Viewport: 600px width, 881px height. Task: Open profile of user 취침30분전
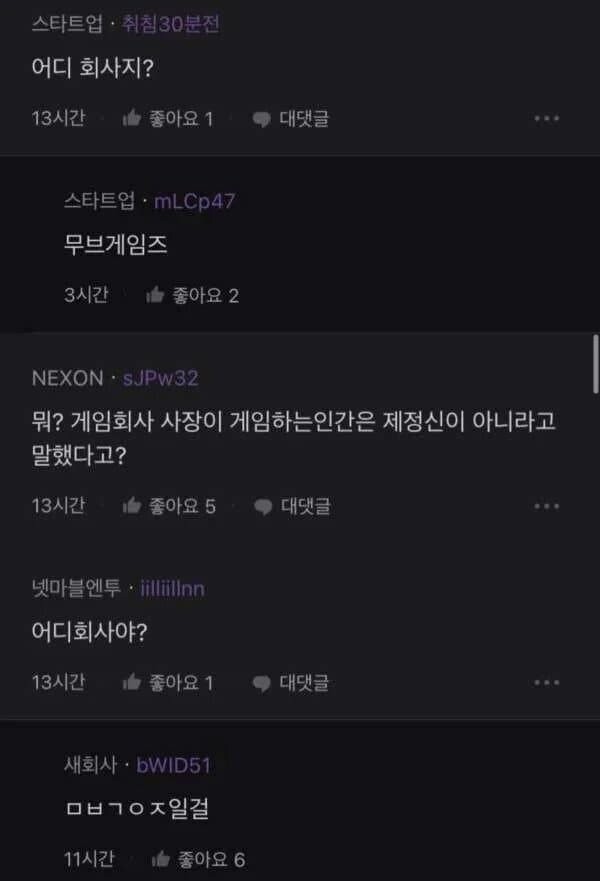tap(171, 24)
